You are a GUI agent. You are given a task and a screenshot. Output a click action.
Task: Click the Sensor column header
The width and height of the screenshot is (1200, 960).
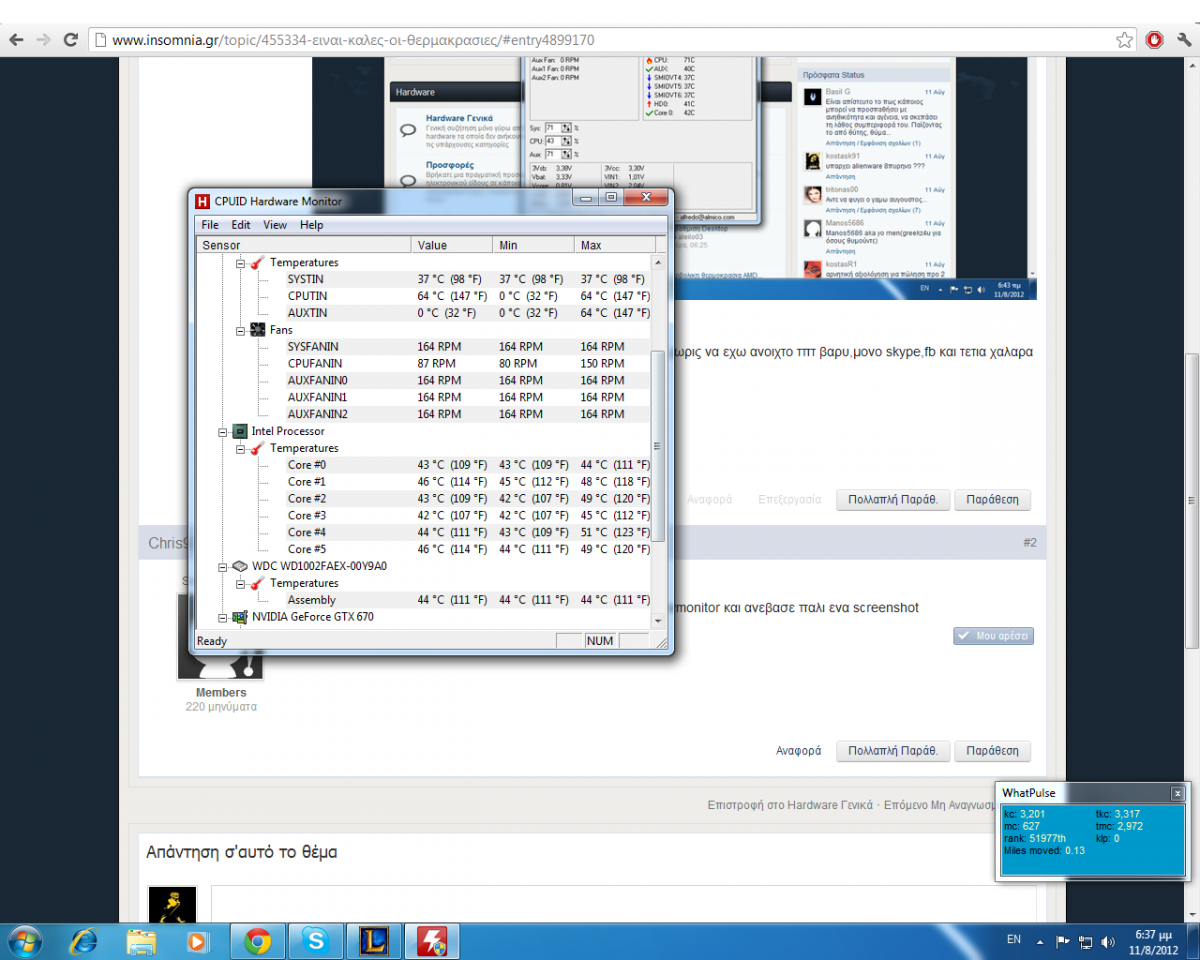click(x=303, y=245)
